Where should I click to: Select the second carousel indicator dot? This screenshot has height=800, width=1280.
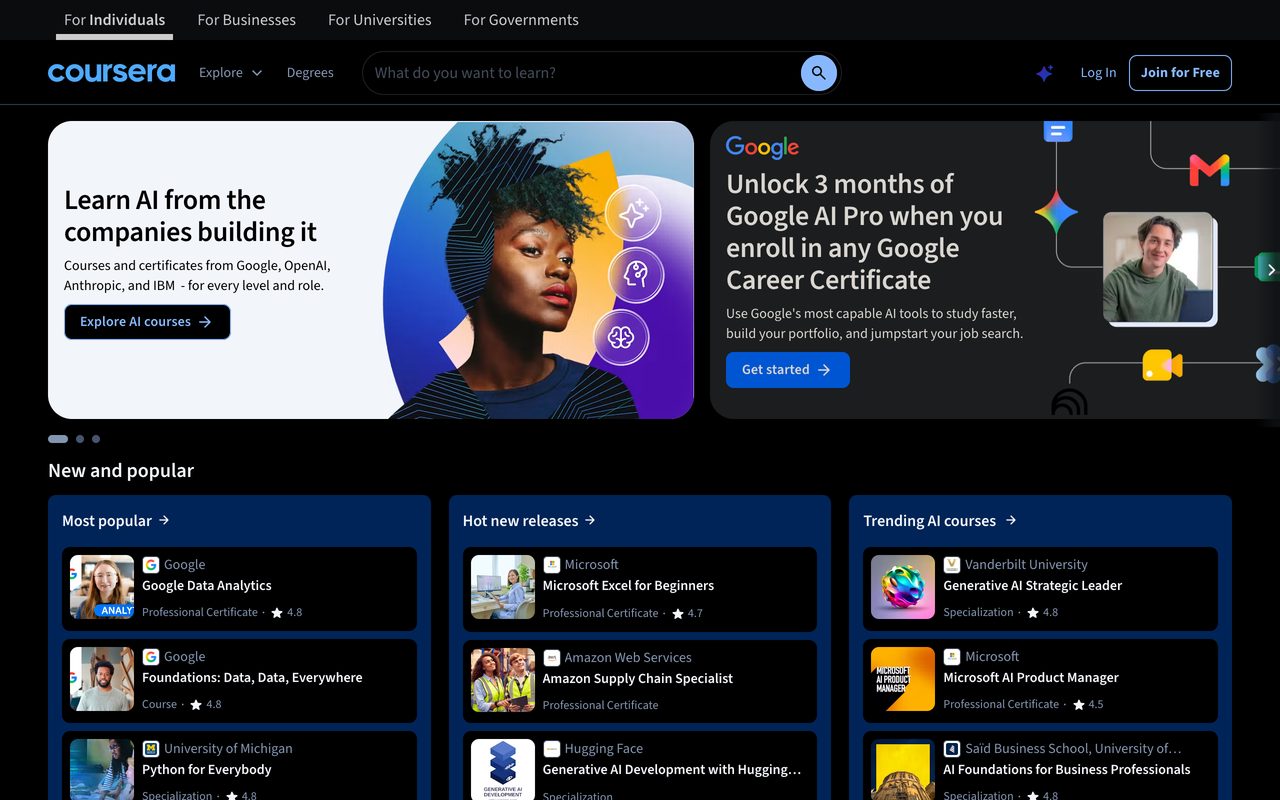[80, 439]
